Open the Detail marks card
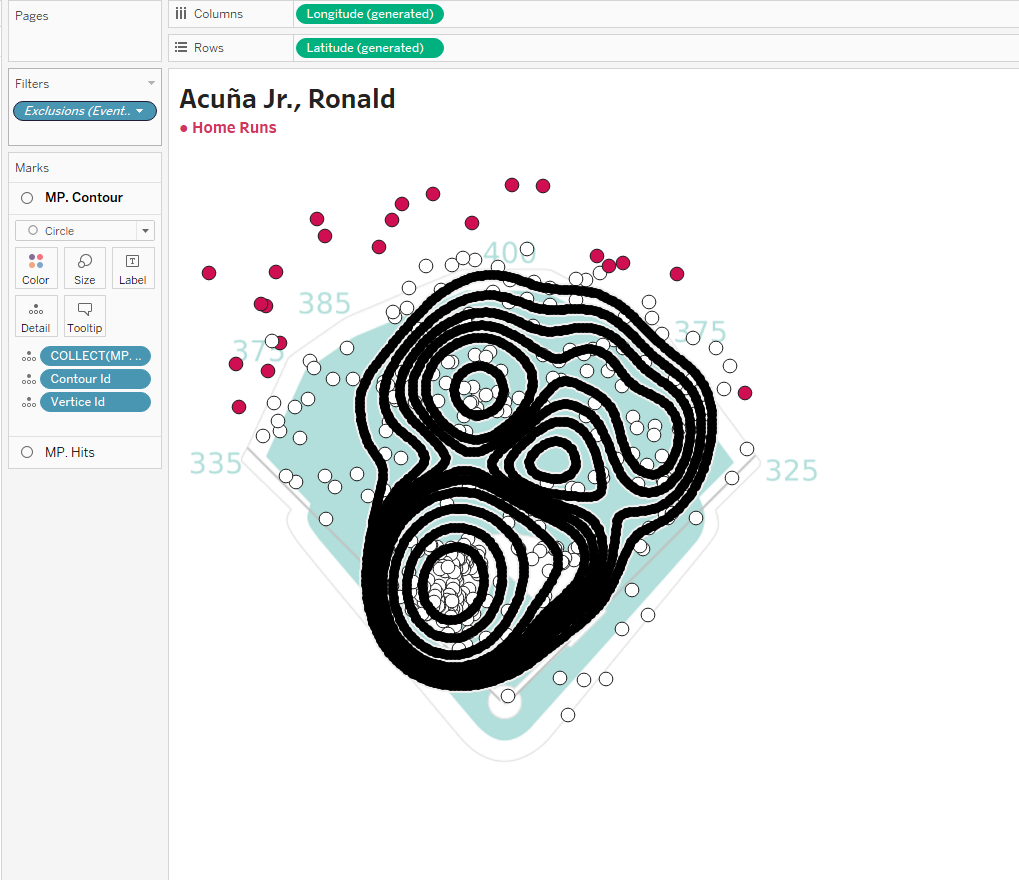Screen dimensions: 1019x880 [36, 316]
